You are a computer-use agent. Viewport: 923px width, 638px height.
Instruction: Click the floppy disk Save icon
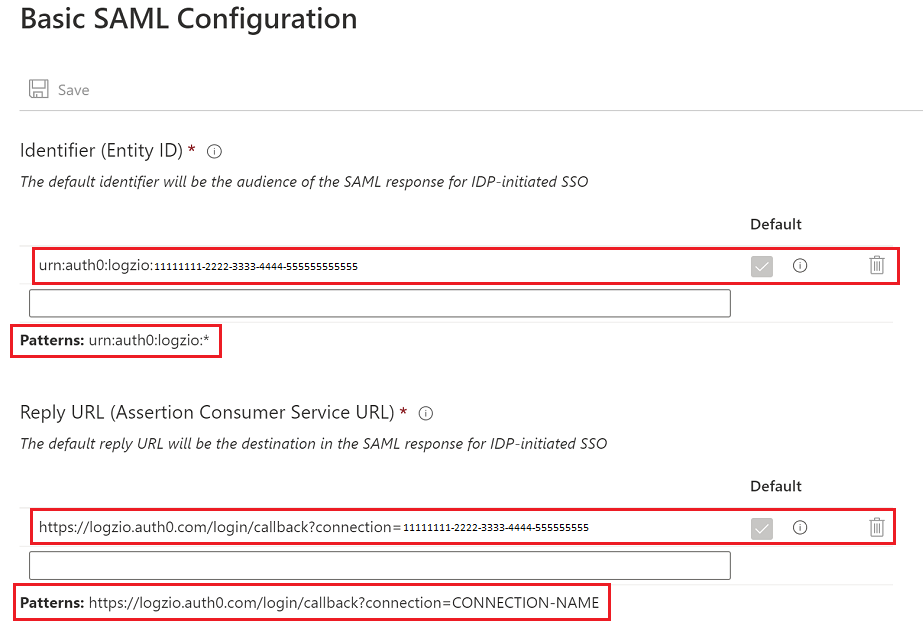(39, 89)
